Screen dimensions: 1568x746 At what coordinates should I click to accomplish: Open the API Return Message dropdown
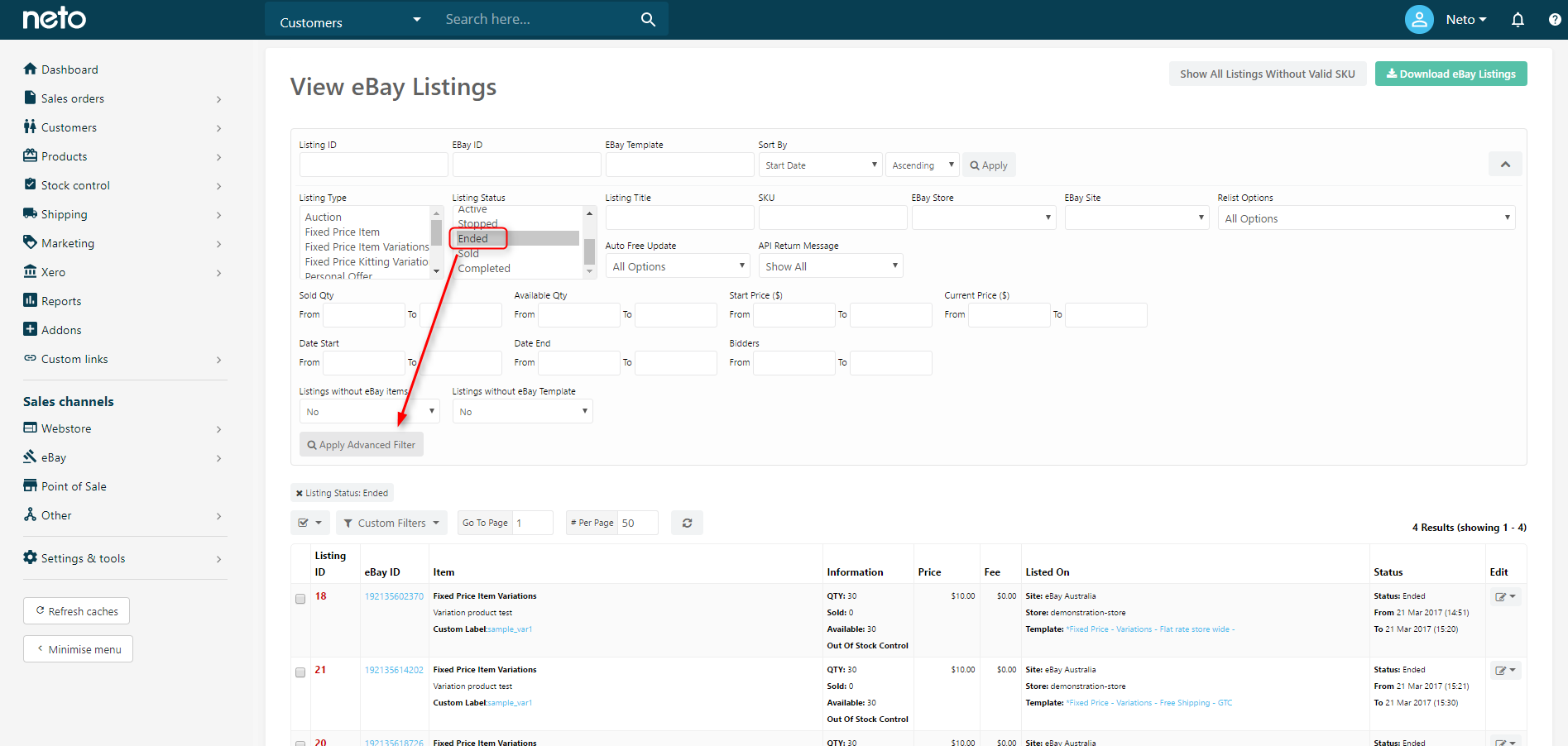[831, 266]
